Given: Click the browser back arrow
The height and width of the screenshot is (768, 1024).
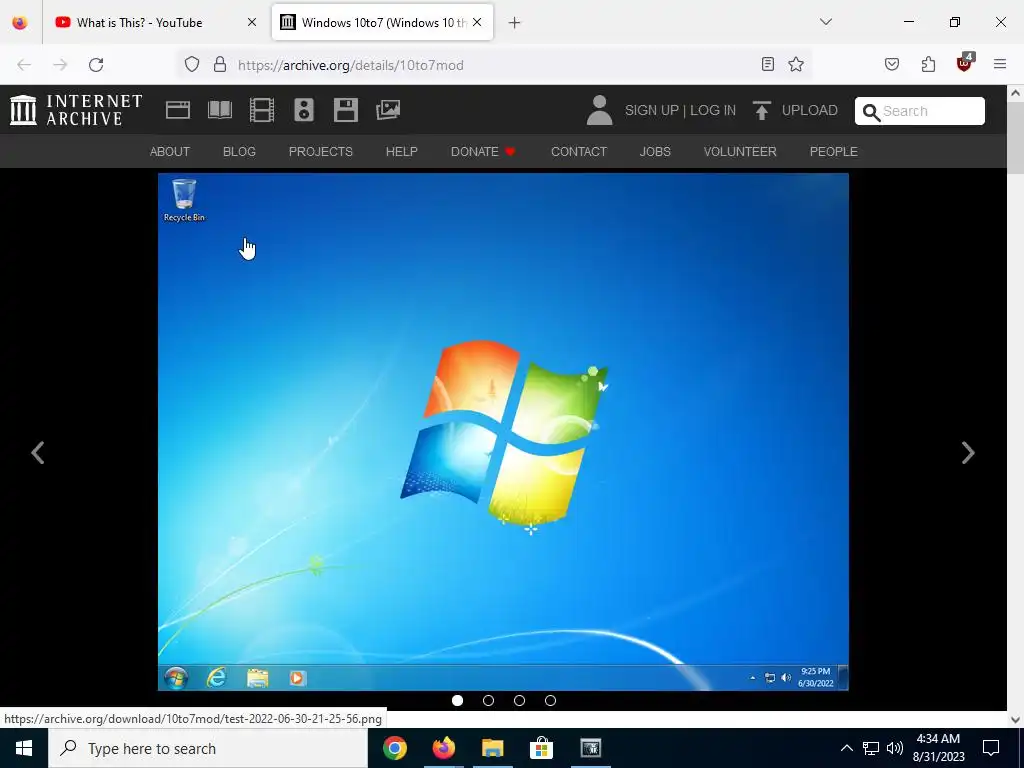Looking at the screenshot, I should (x=24, y=65).
